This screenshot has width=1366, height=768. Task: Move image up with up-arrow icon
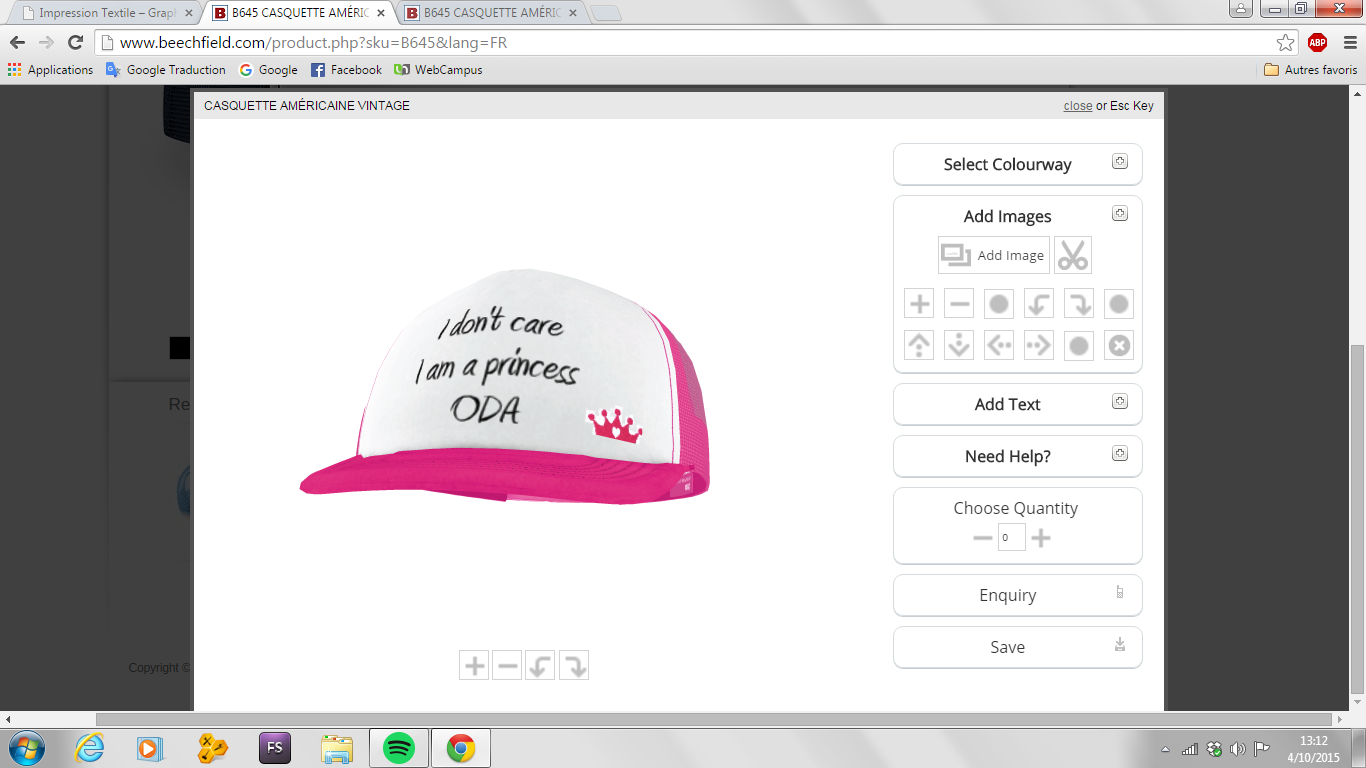tap(919, 345)
